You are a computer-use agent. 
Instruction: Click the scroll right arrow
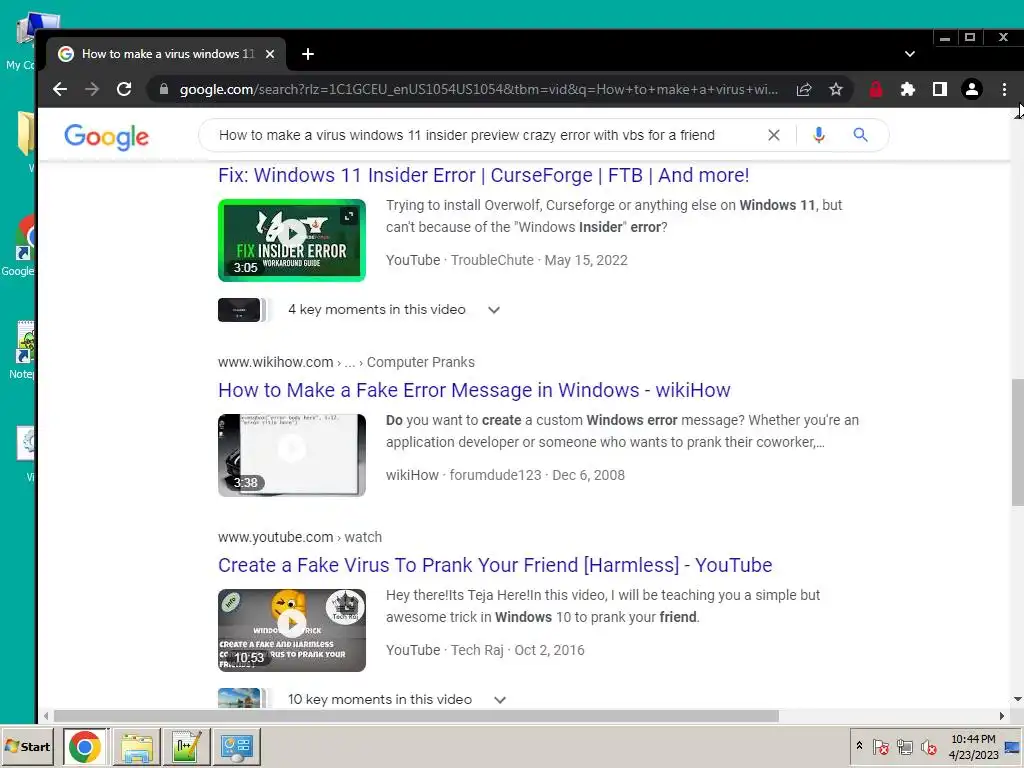tap(1002, 716)
